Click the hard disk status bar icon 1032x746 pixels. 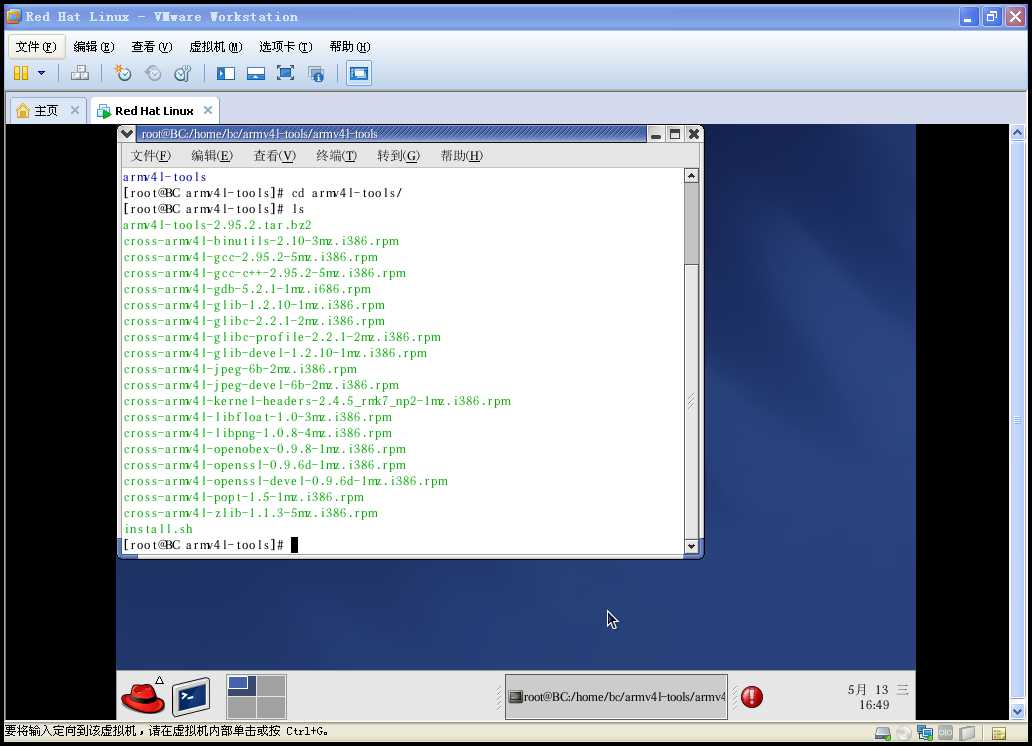tap(883, 733)
